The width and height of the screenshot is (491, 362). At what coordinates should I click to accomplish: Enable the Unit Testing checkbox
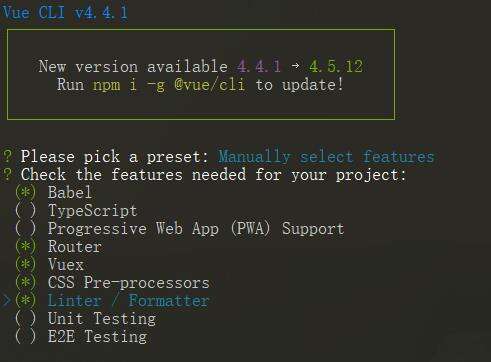point(25,318)
